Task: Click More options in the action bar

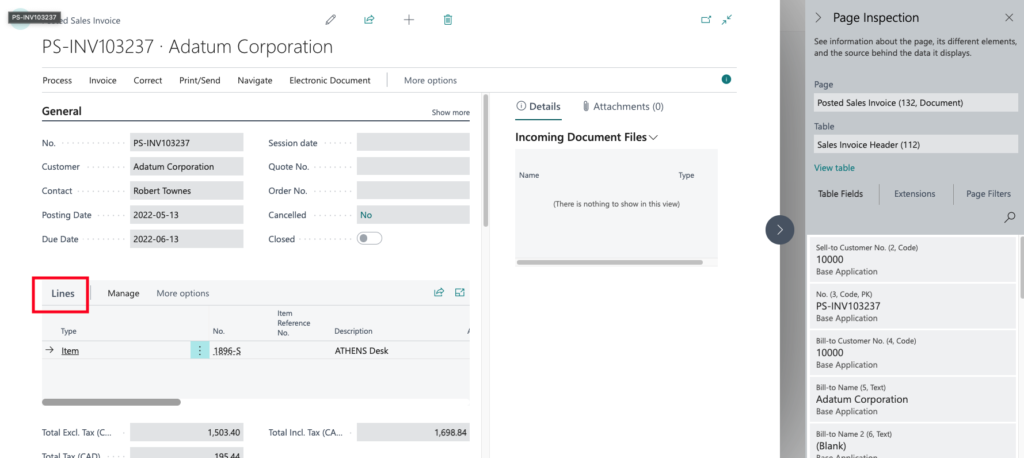Action: 430,80
